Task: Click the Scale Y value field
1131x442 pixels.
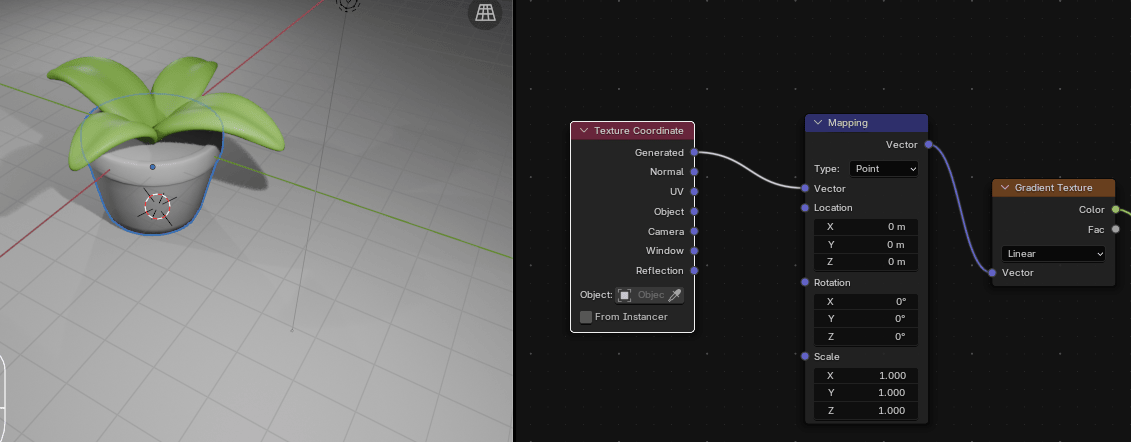Action: (x=865, y=393)
